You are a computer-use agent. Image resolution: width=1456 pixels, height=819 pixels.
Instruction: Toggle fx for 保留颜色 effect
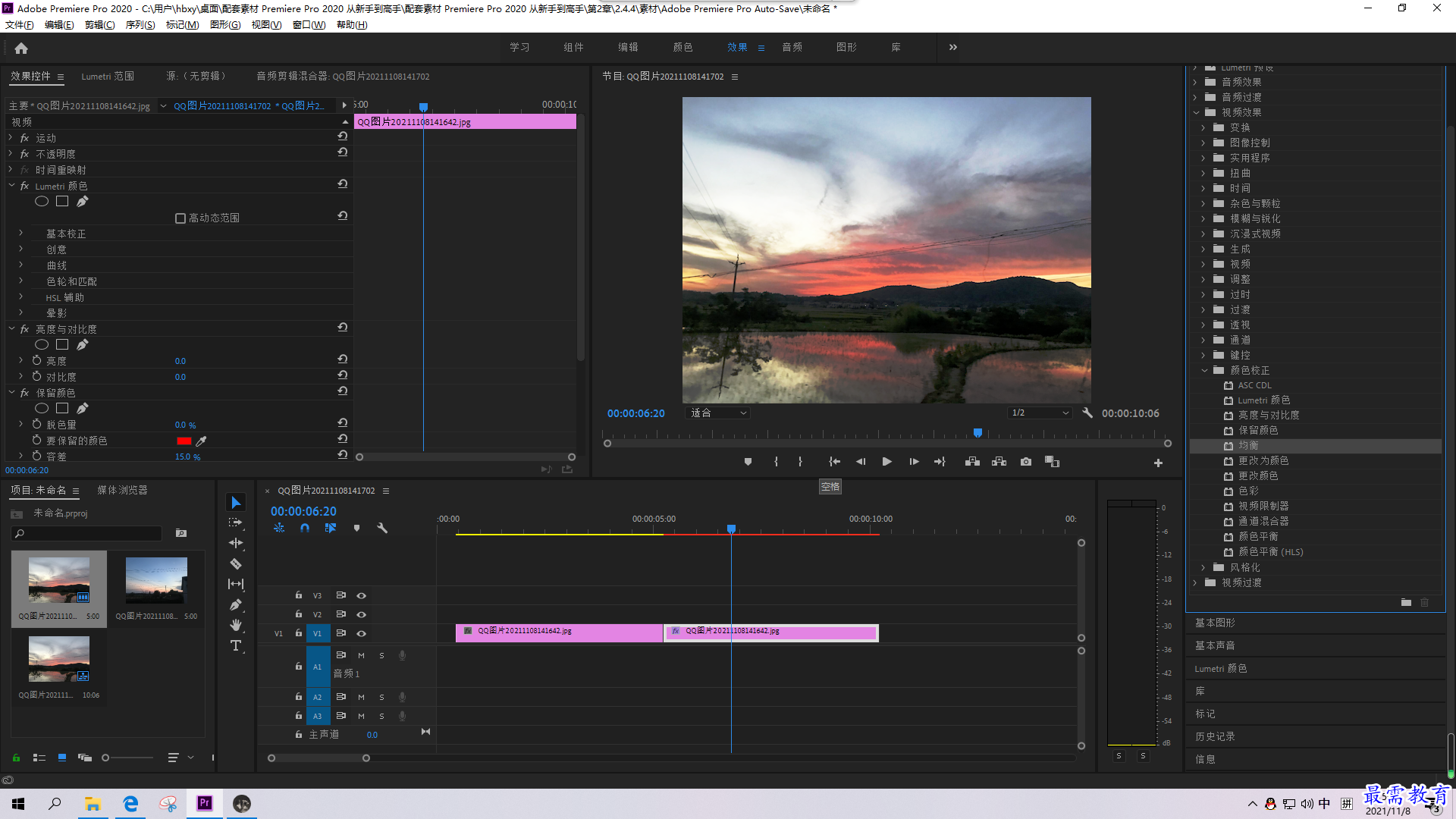point(24,393)
